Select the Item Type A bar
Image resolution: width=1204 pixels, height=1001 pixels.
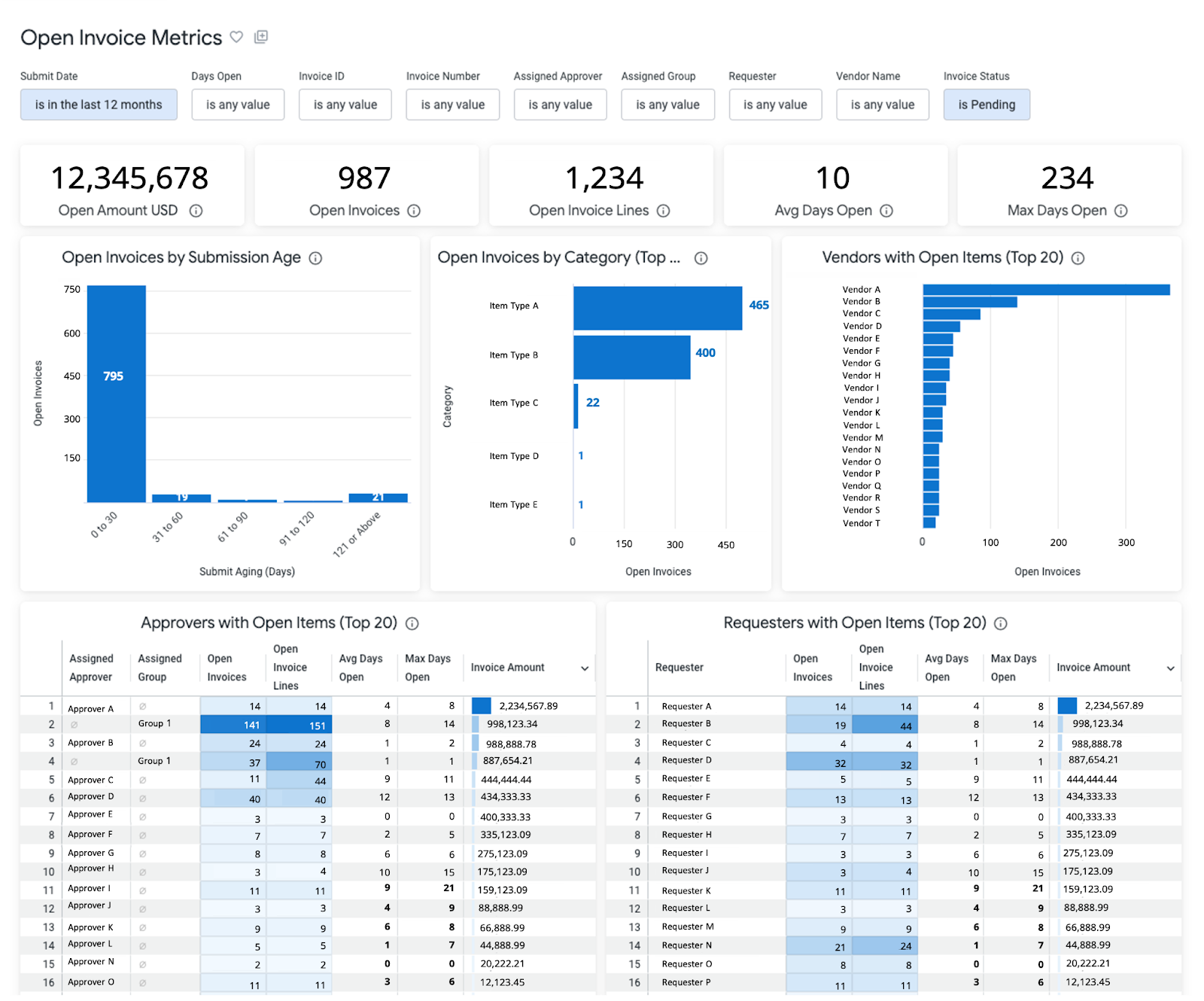[x=657, y=308]
